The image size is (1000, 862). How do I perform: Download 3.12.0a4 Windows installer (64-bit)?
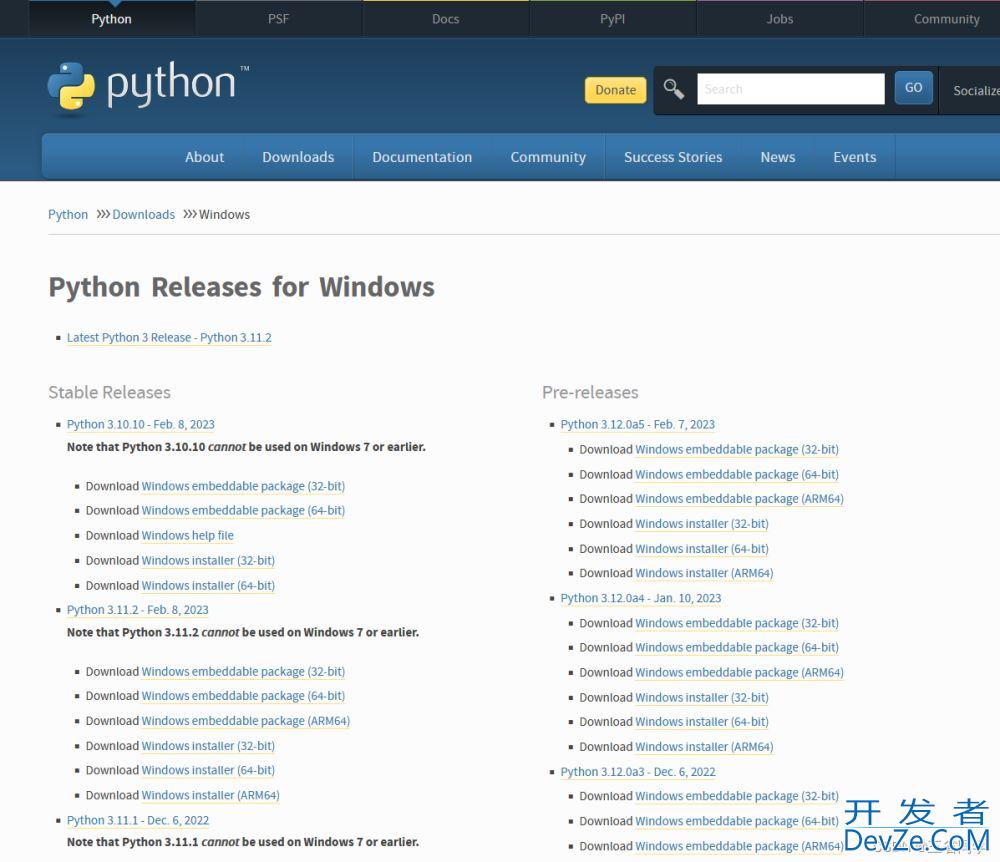click(x=702, y=722)
